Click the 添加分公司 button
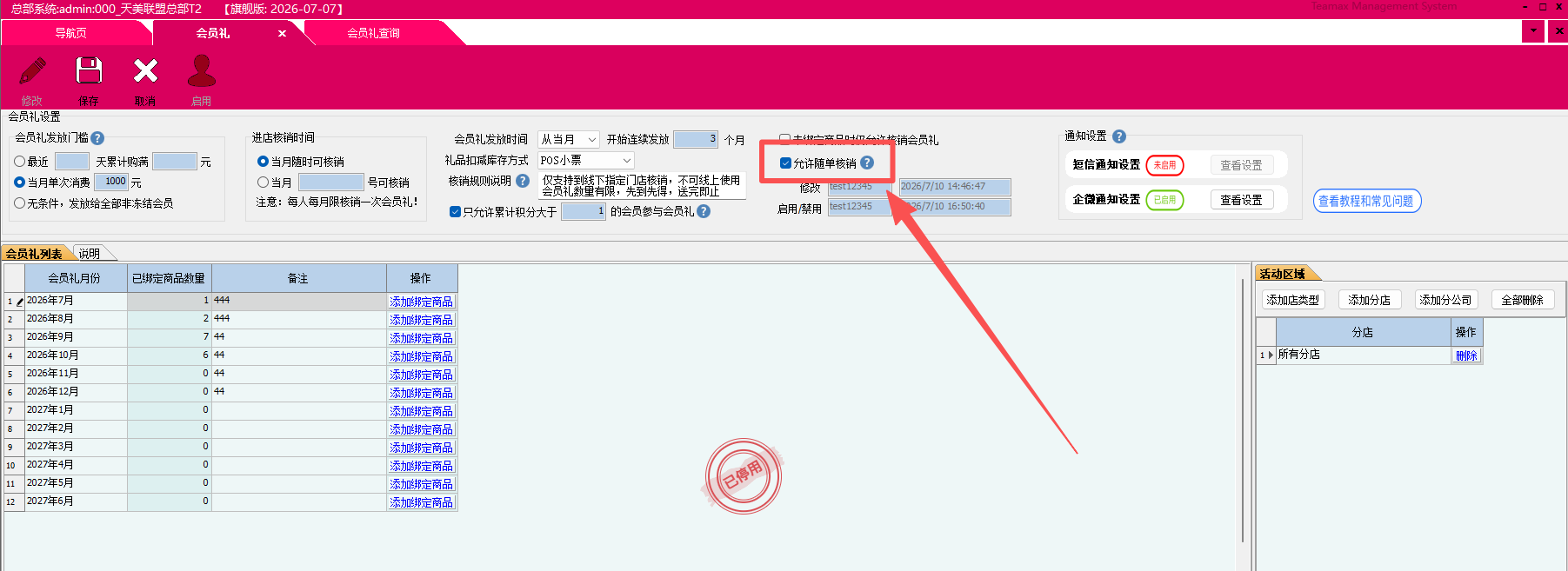 pyautogui.click(x=1446, y=300)
